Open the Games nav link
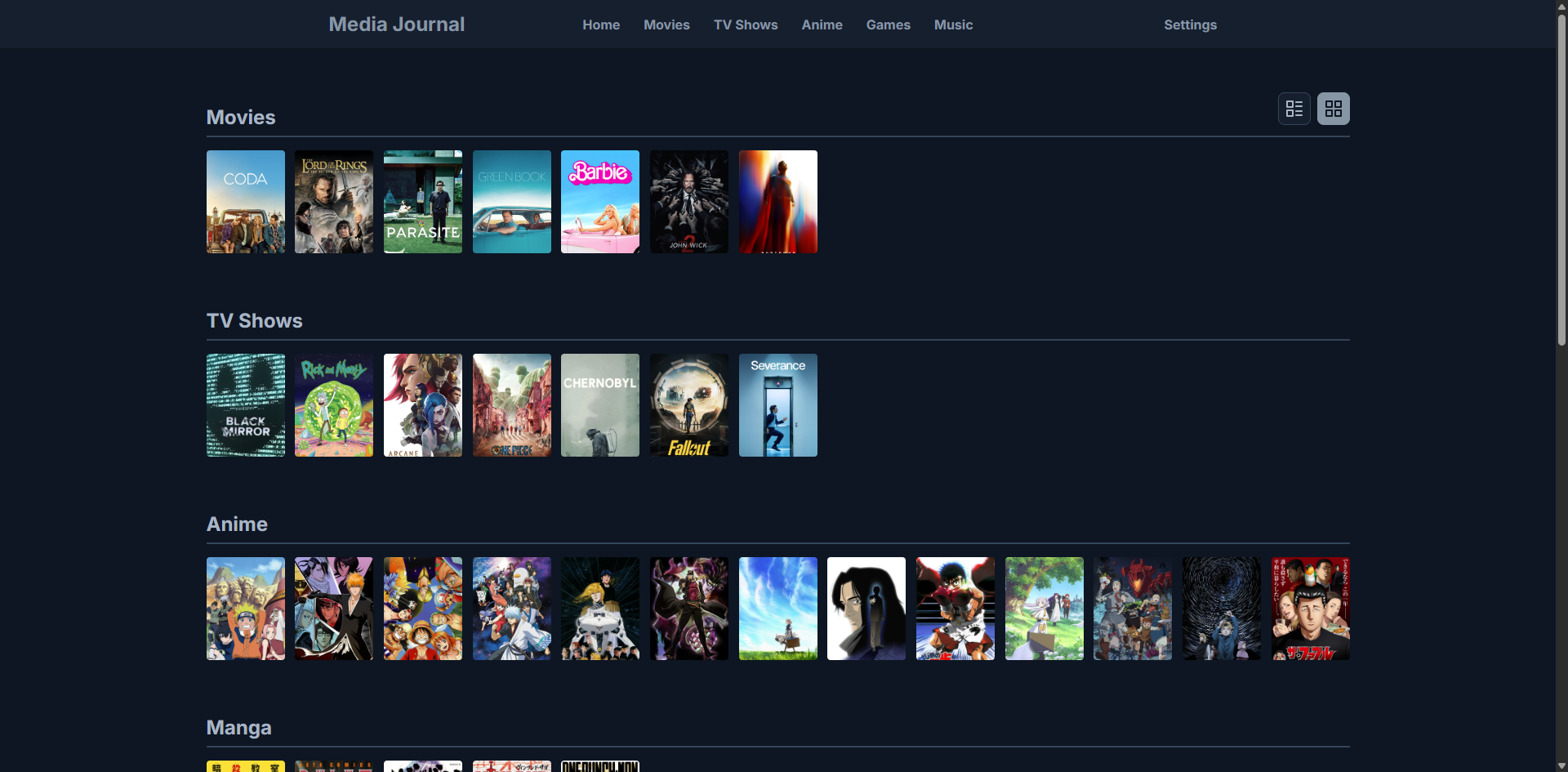 (x=888, y=25)
